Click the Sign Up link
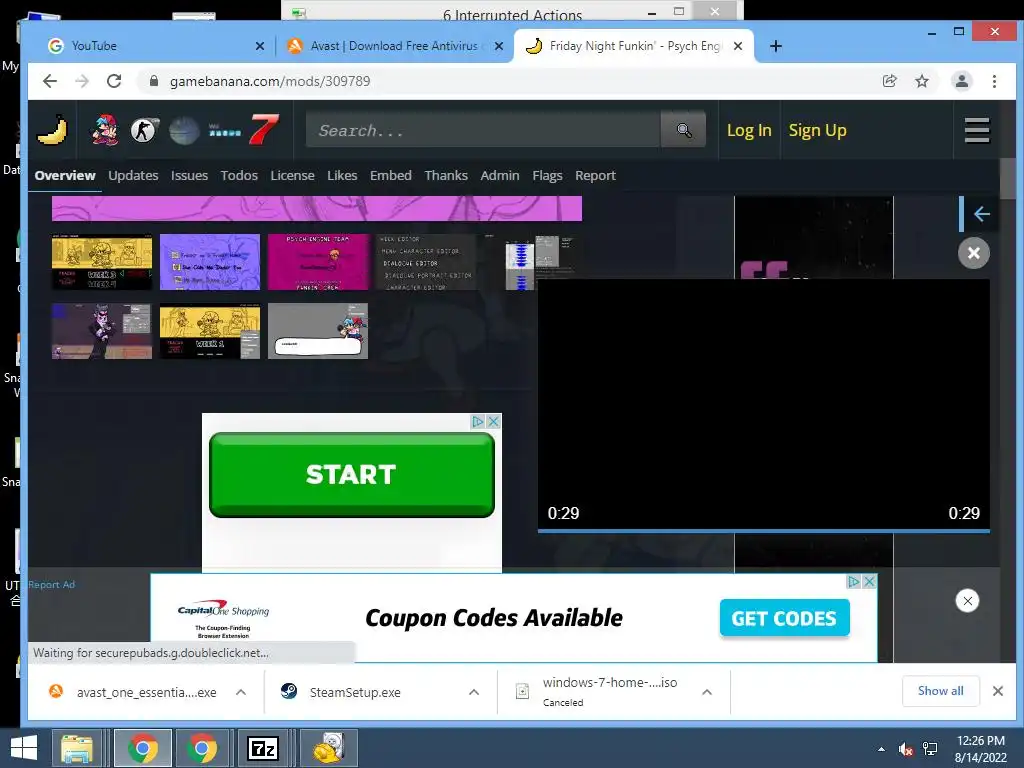Screen dimensions: 1024x768 coord(817,131)
